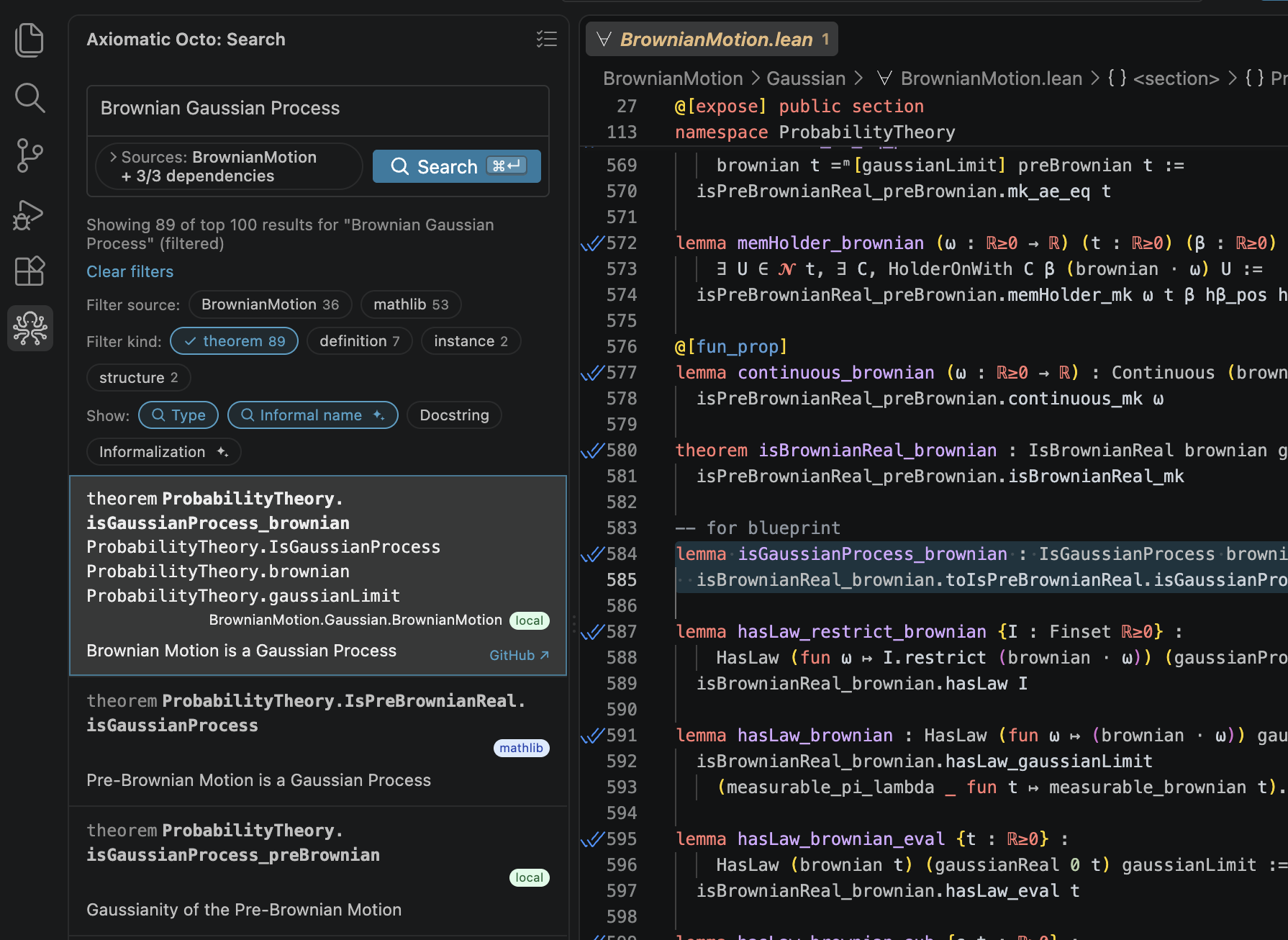Toggle showing Informal name in results
This screenshot has height=940, width=1288.
312,415
